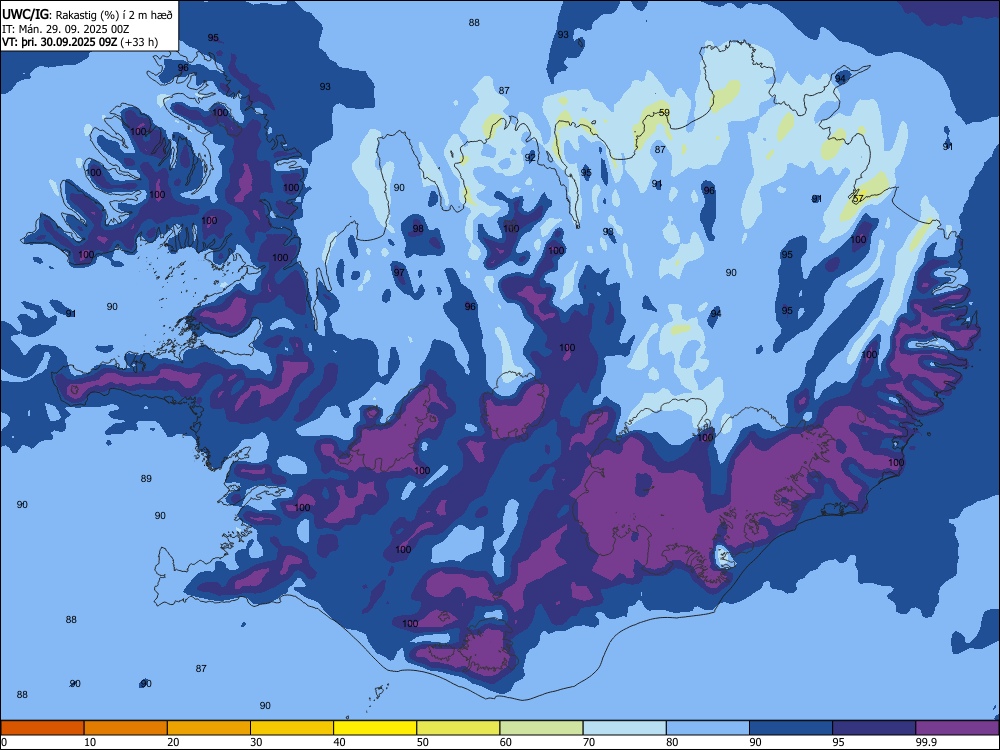
Task: Click the legend tick label '60'
Action: (x=506, y=742)
